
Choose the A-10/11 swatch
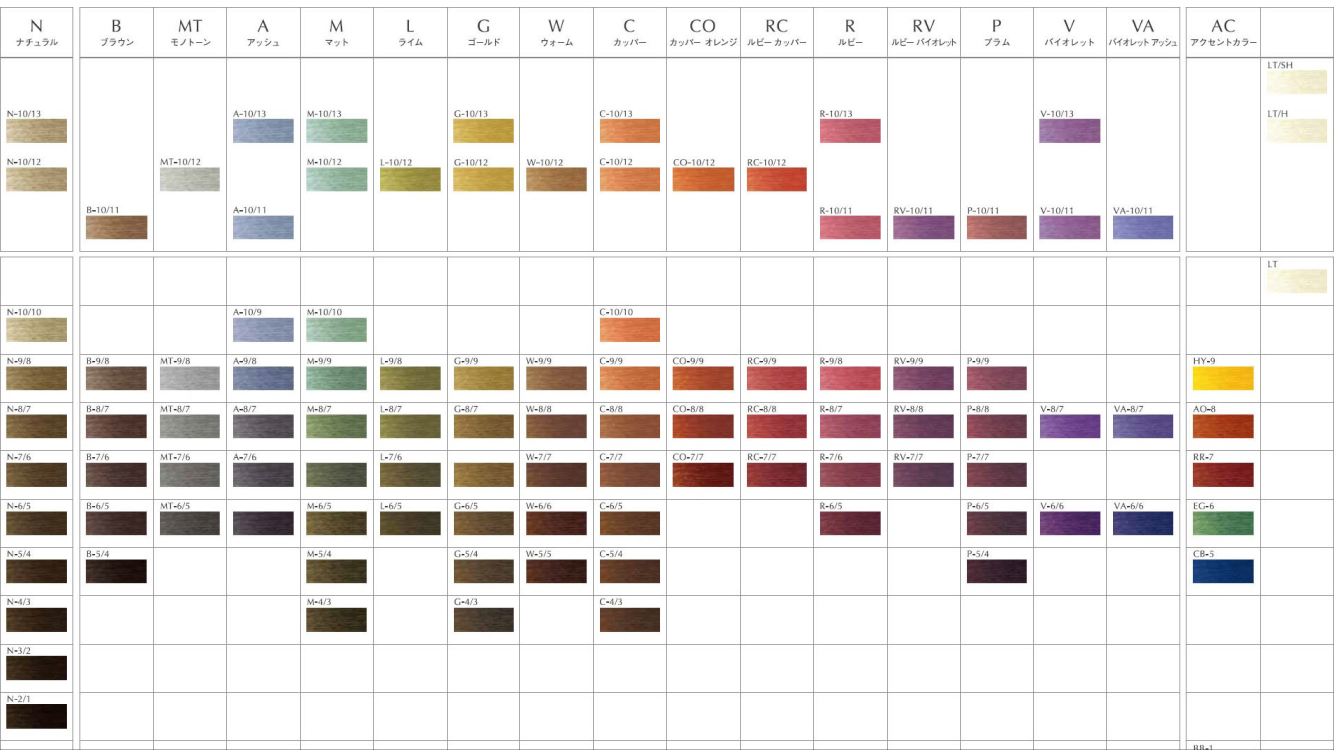point(263,227)
